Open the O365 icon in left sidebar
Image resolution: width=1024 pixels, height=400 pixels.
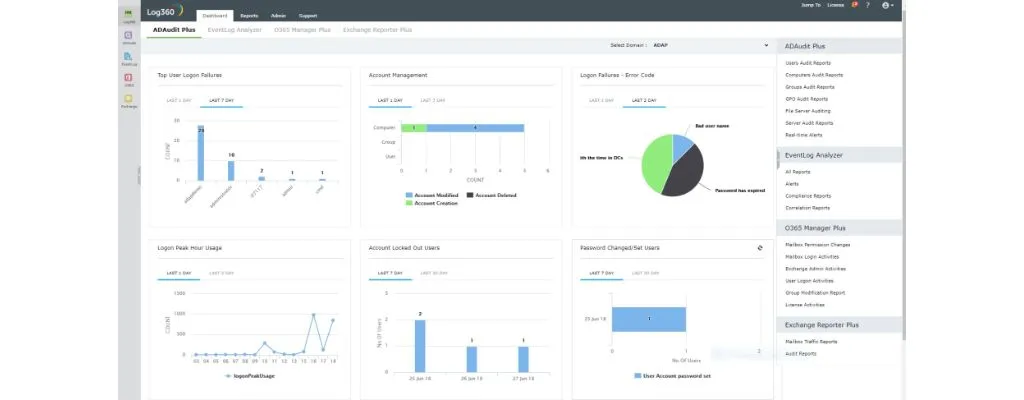point(129,79)
